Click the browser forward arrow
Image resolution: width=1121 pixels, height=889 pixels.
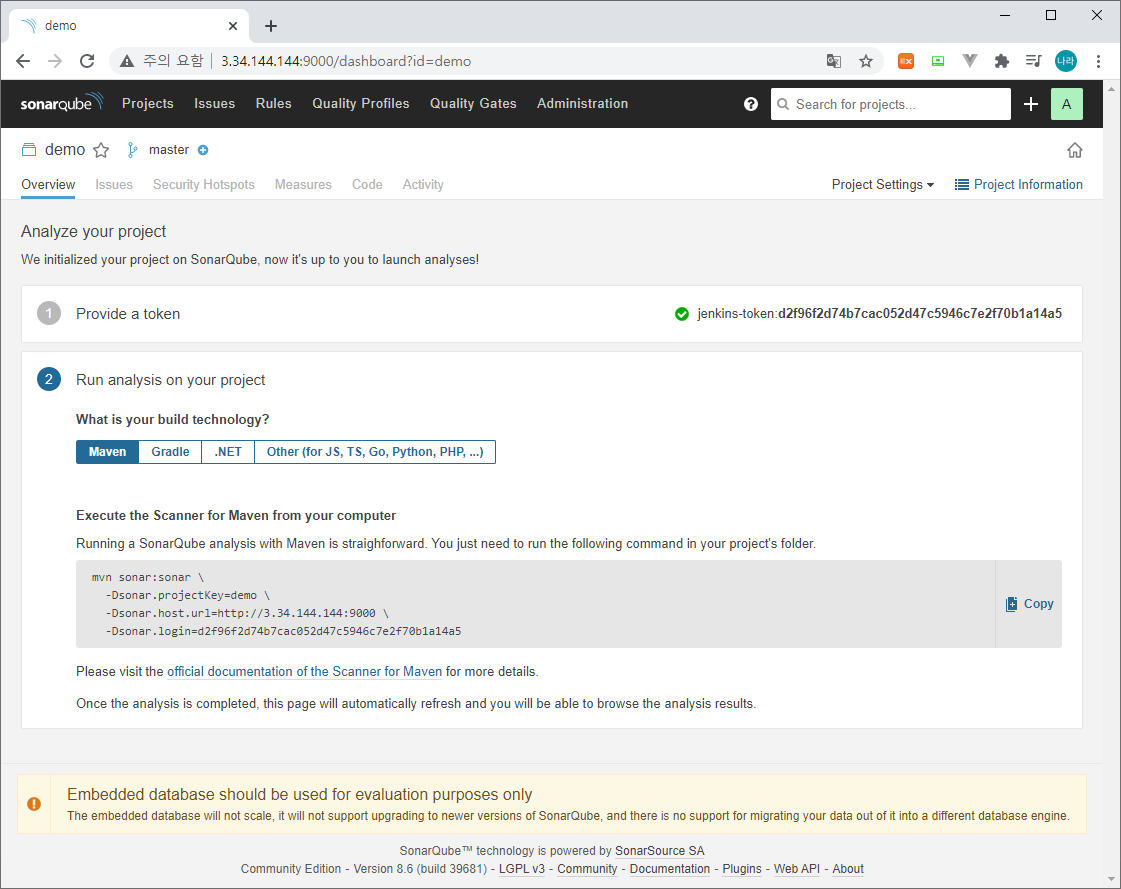point(55,61)
